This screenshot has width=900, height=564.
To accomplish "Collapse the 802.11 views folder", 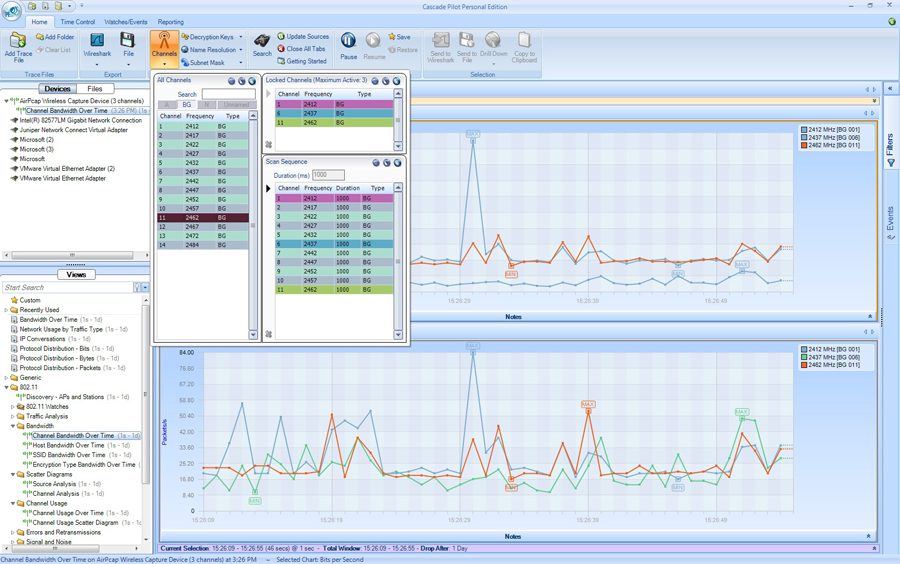I will (6, 387).
